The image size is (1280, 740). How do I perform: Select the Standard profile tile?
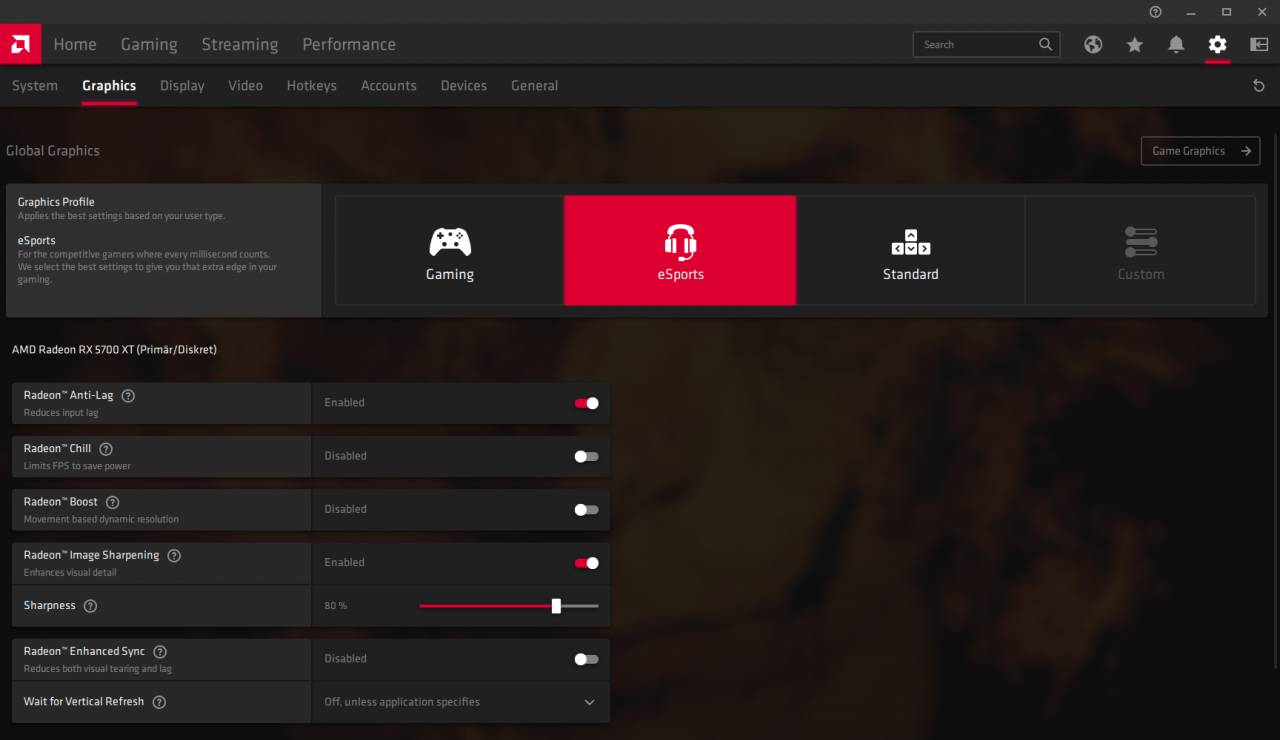pyautogui.click(x=911, y=250)
